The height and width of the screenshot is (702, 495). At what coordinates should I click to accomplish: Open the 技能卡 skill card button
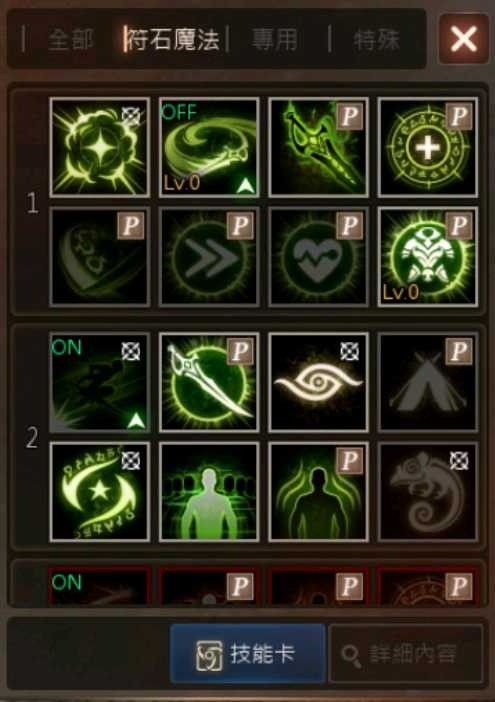[248, 654]
